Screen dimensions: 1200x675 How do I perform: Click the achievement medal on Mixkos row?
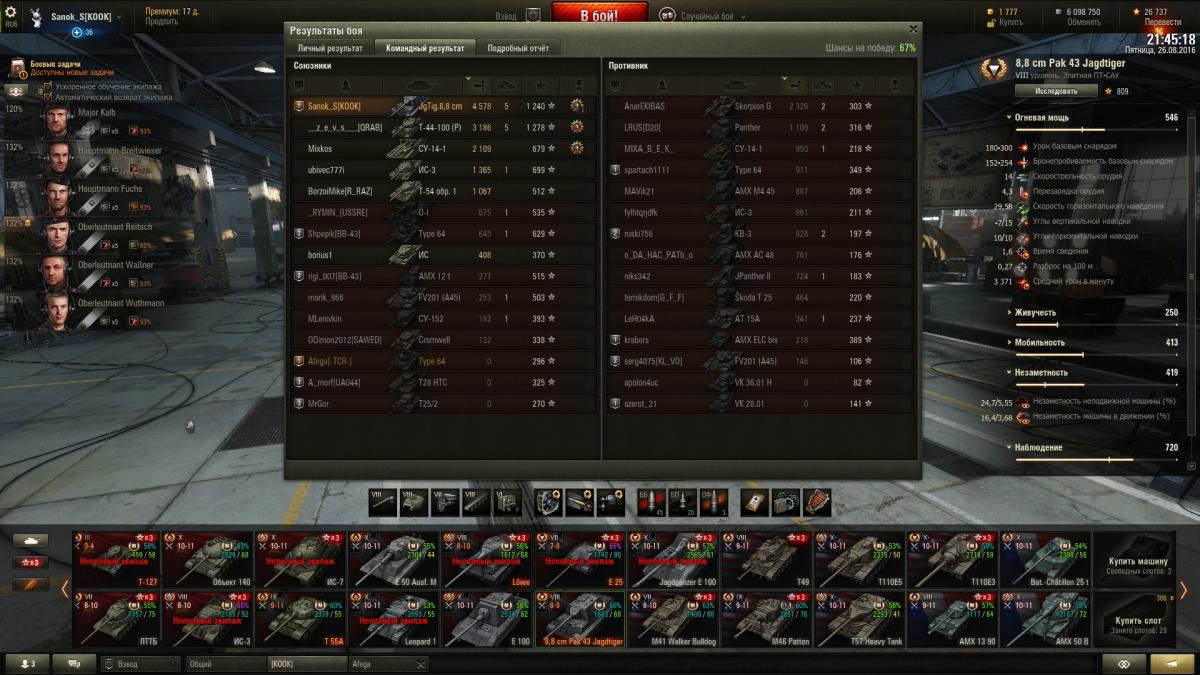(578, 148)
